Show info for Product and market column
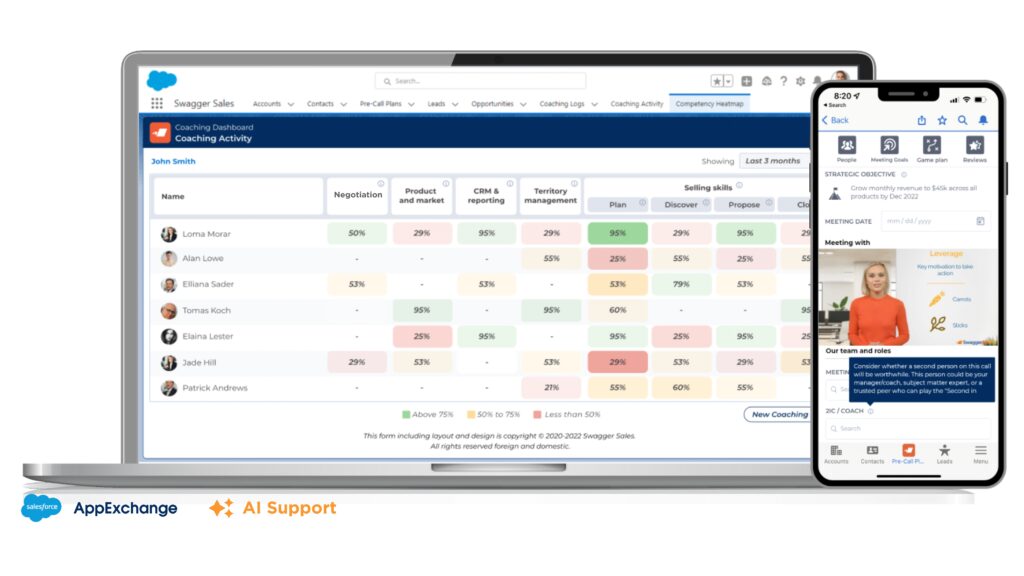The image size is (1024, 576). tap(446, 184)
